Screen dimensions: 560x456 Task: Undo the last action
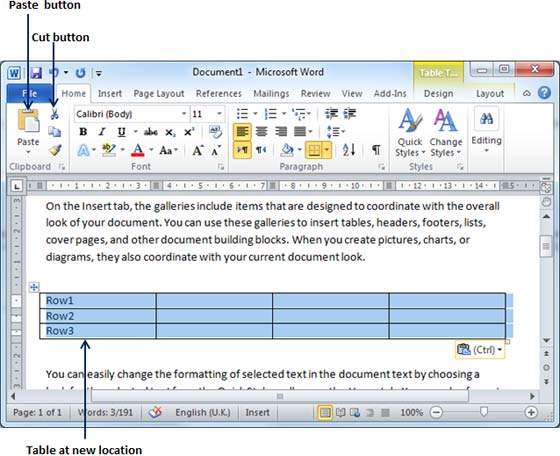54,73
